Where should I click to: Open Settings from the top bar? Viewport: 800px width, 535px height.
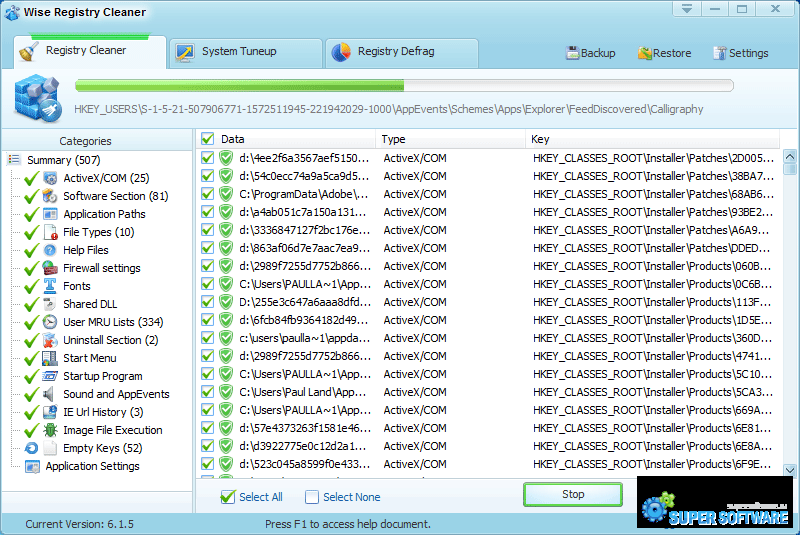741,53
